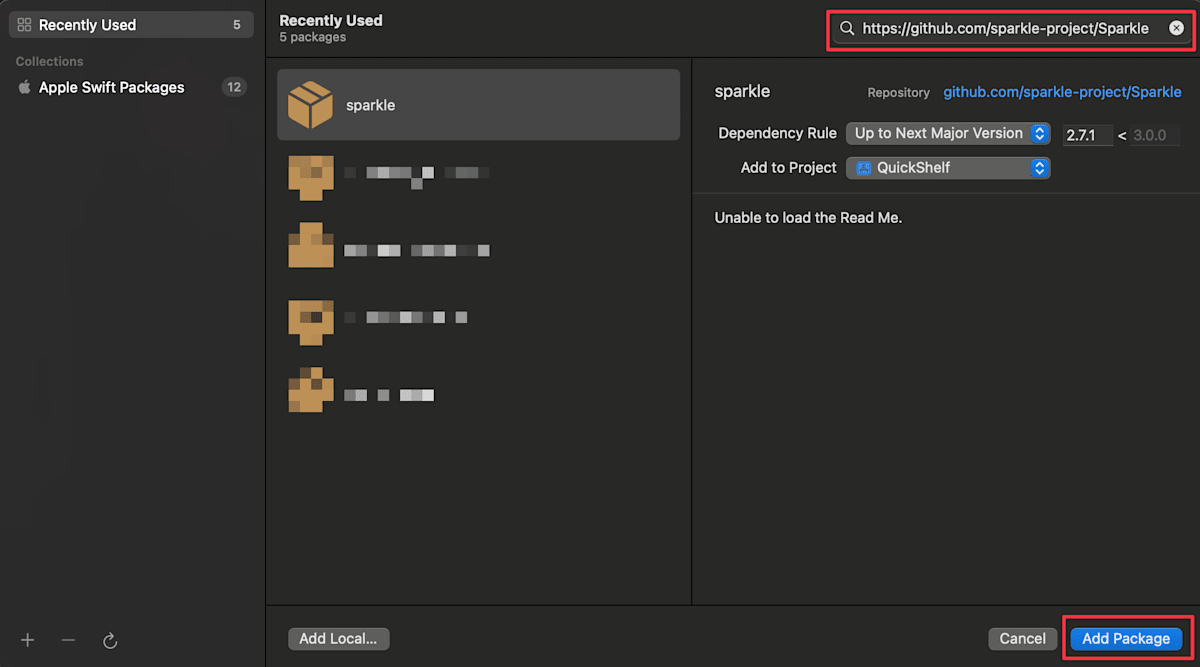
Task: Click the '5 packages' subtitle
Action: point(313,37)
